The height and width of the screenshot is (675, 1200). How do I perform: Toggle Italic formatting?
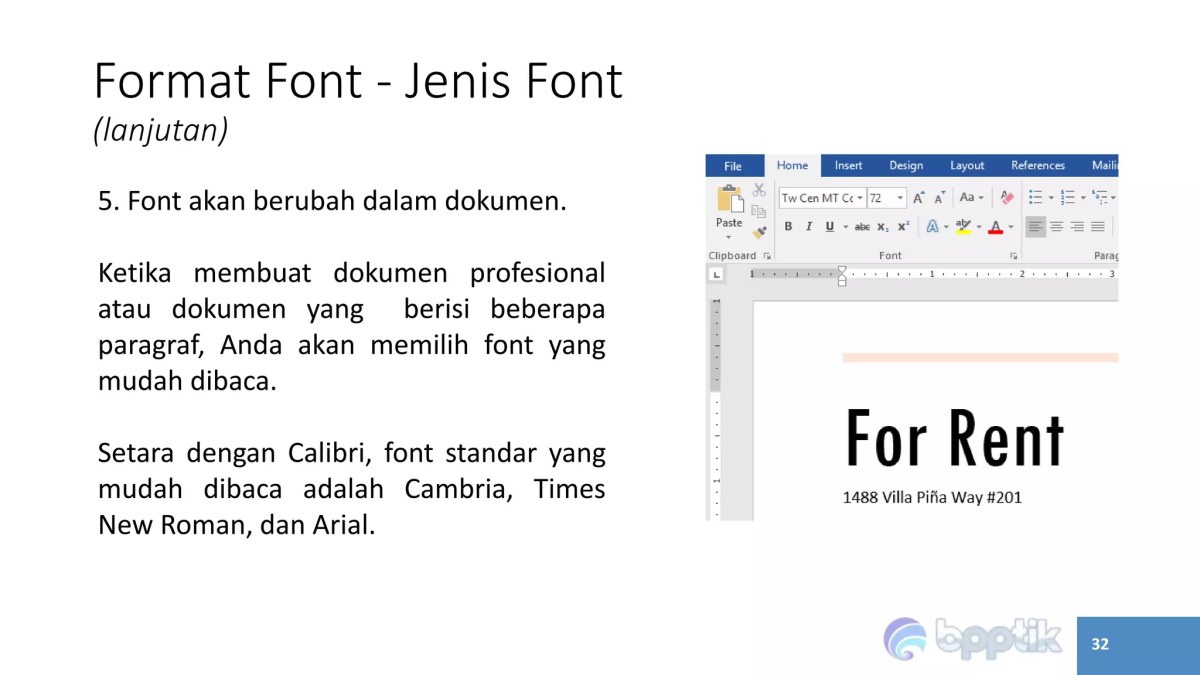(x=808, y=225)
